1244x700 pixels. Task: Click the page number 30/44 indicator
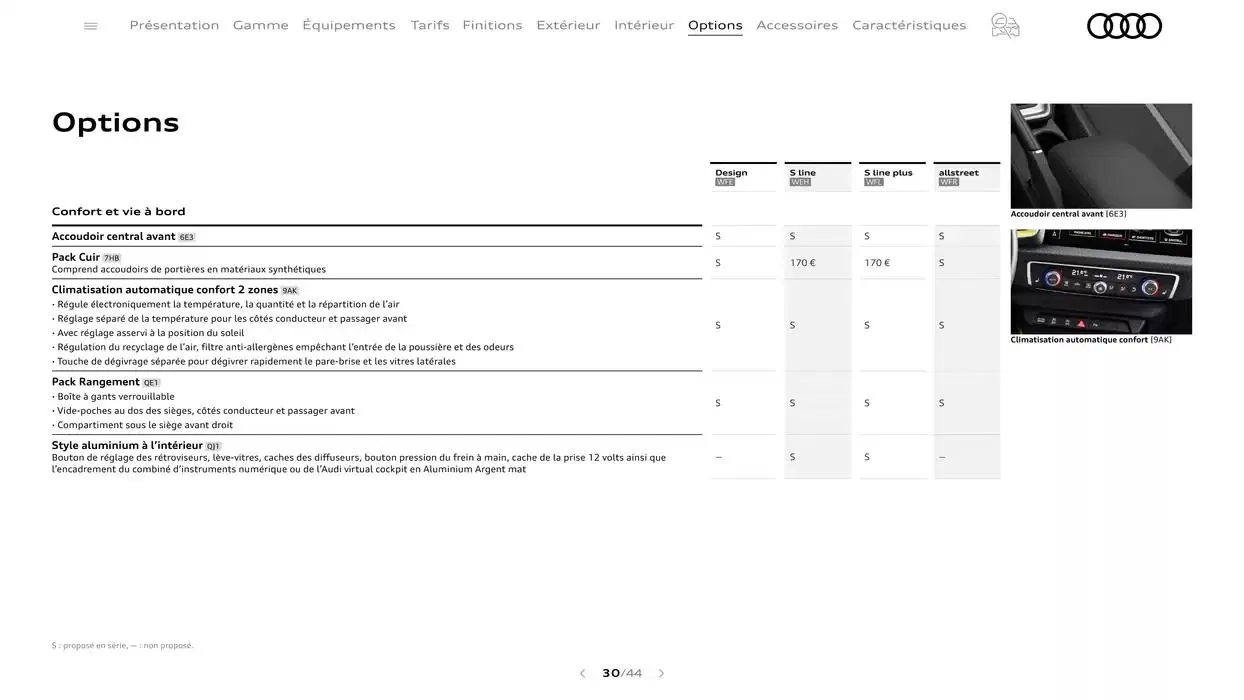coord(622,674)
